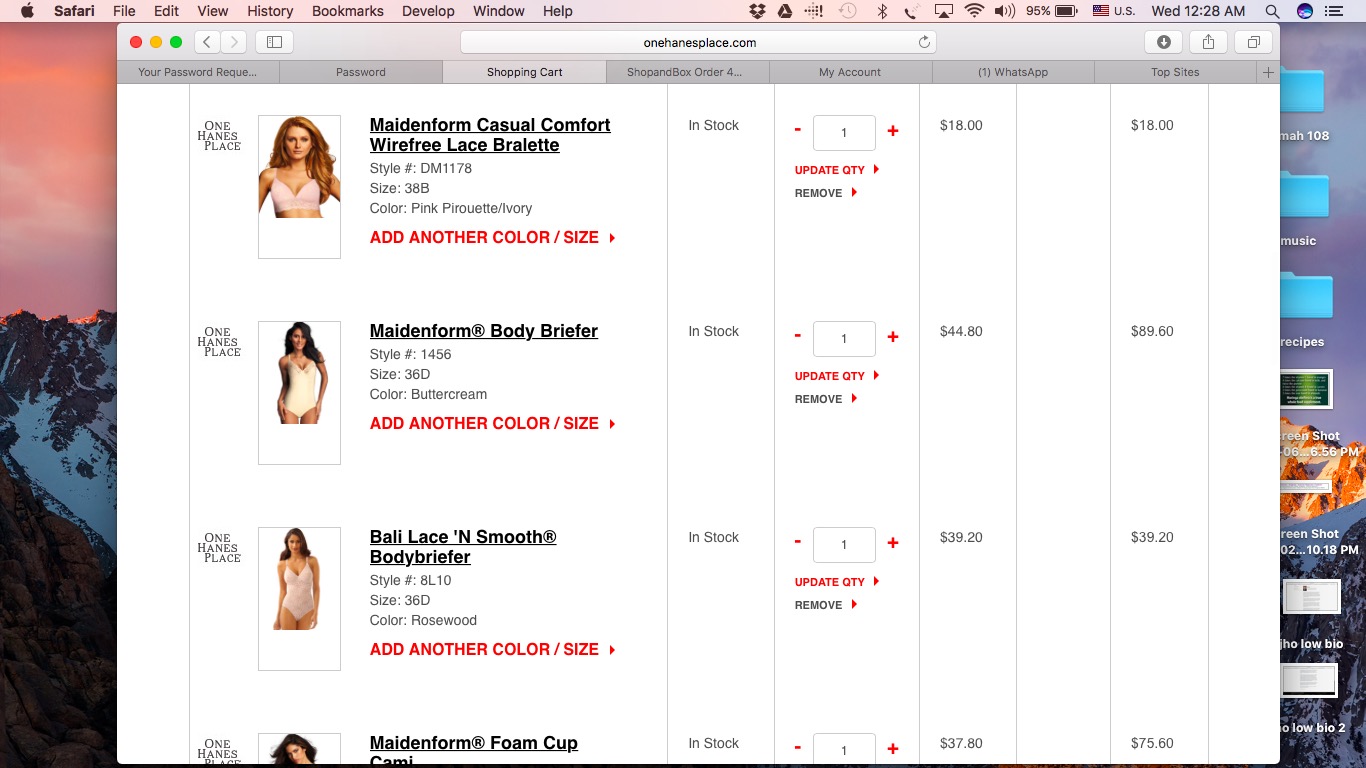This screenshot has width=1366, height=768.
Task: Open the Bali Lace 'N Smooth Bodybriefer link
Action: [463, 547]
